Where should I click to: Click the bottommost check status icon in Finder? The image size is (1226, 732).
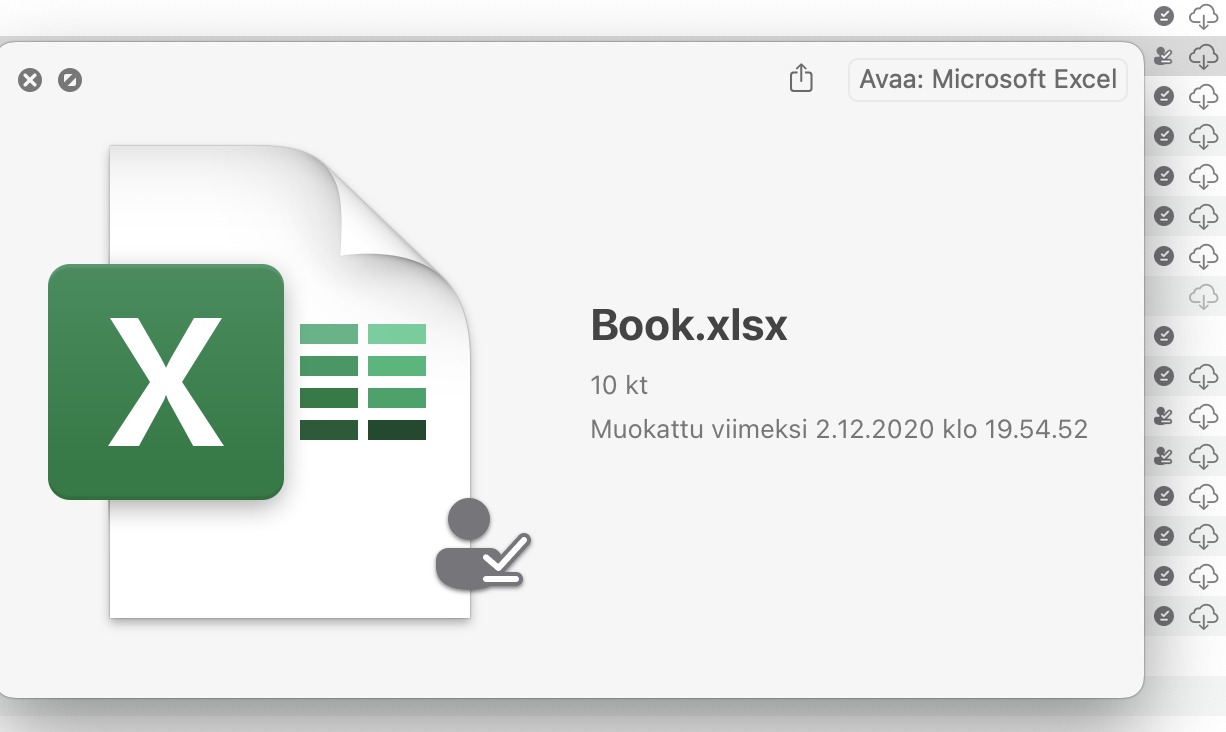pyautogui.click(x=1164, y=616)
